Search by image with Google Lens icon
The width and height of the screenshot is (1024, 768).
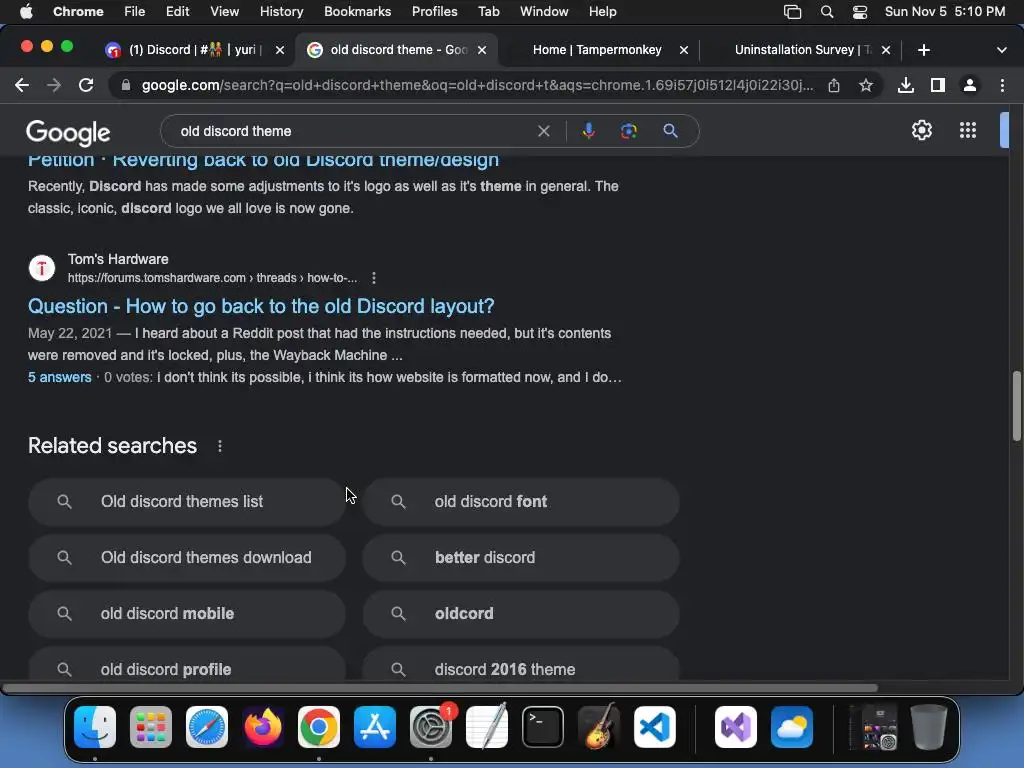point(628,131)
